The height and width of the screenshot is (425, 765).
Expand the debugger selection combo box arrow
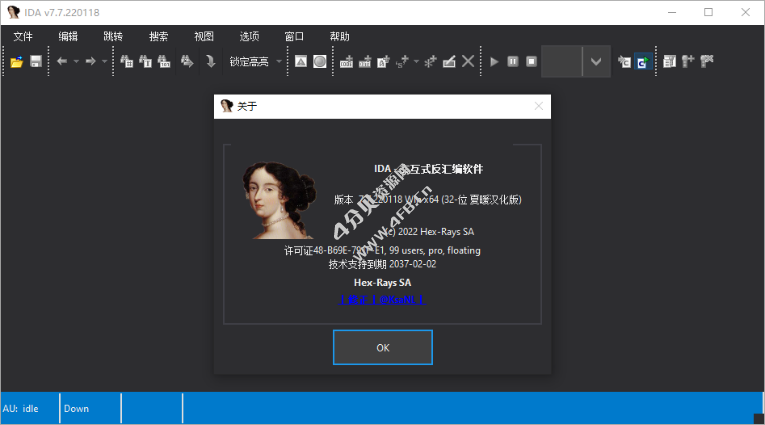click(596, 61)
